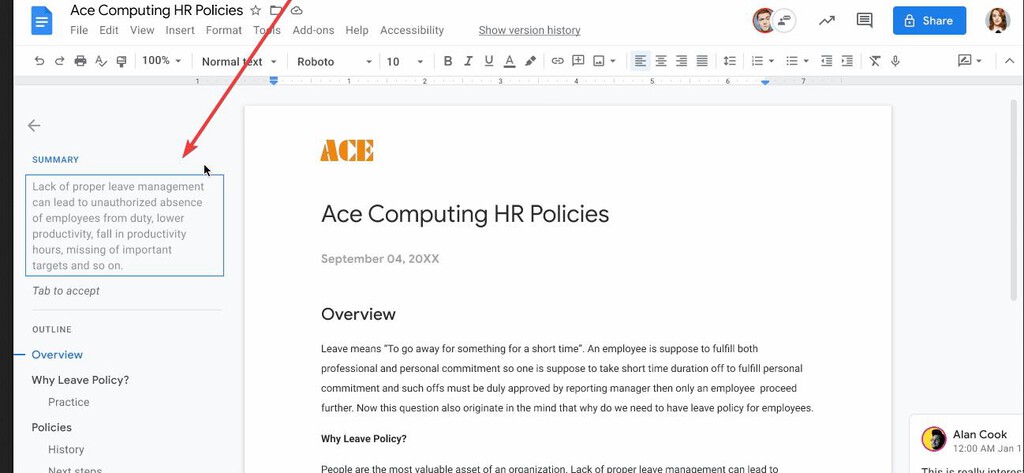
Task: Add a comment using toolbar icon
Action: point(578,61)
